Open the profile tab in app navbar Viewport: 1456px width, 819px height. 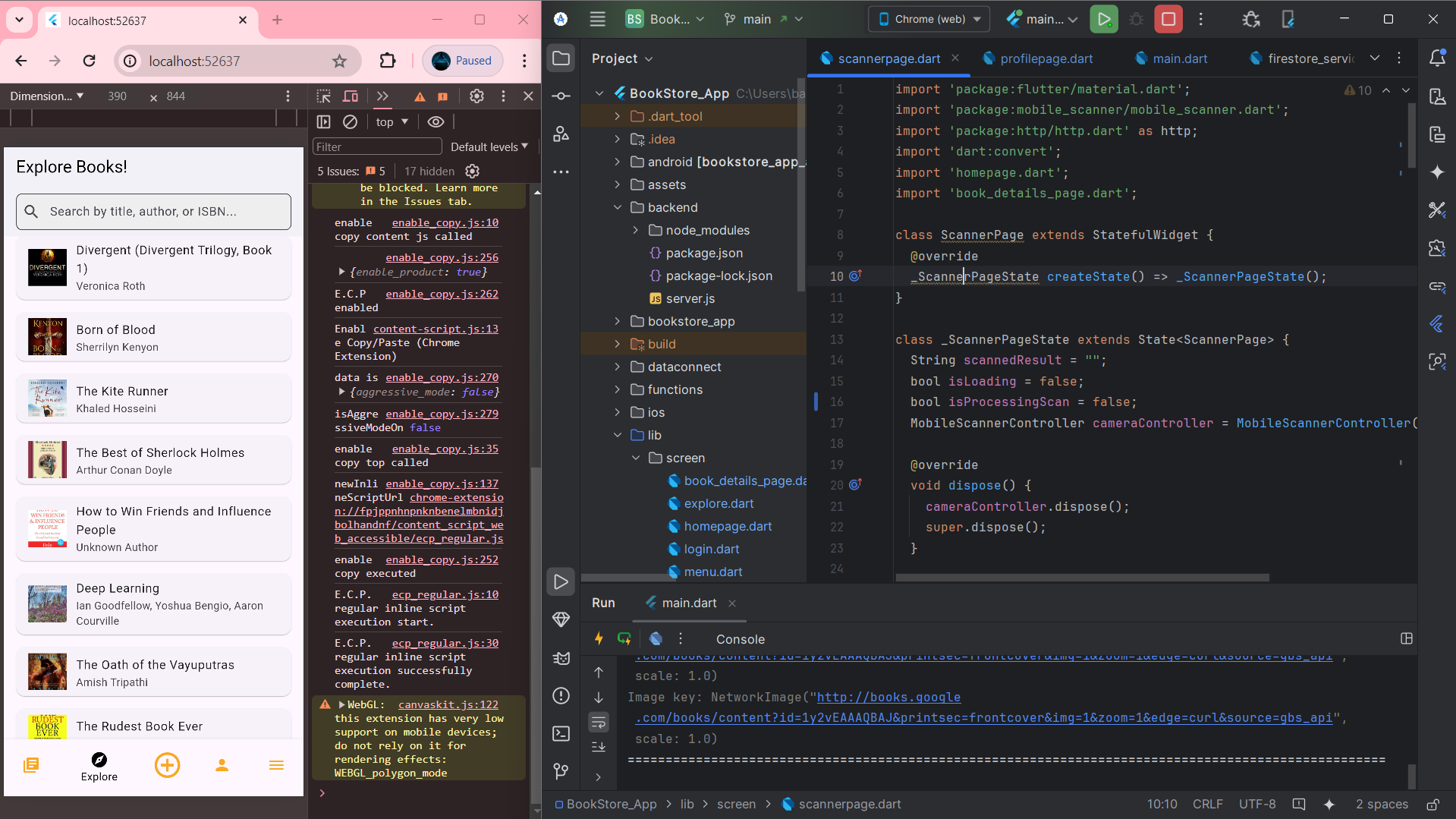tap(222, 764)
